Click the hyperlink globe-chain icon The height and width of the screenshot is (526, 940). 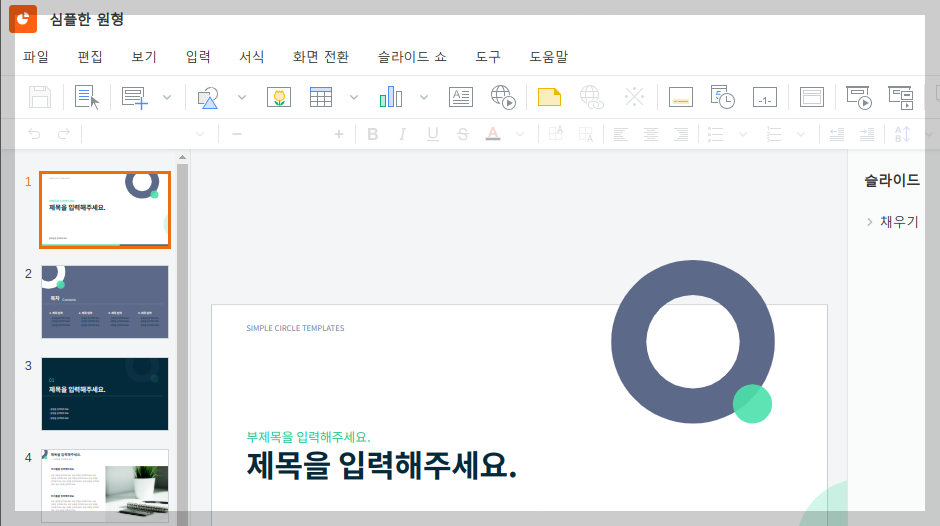[x=592, y=97]
